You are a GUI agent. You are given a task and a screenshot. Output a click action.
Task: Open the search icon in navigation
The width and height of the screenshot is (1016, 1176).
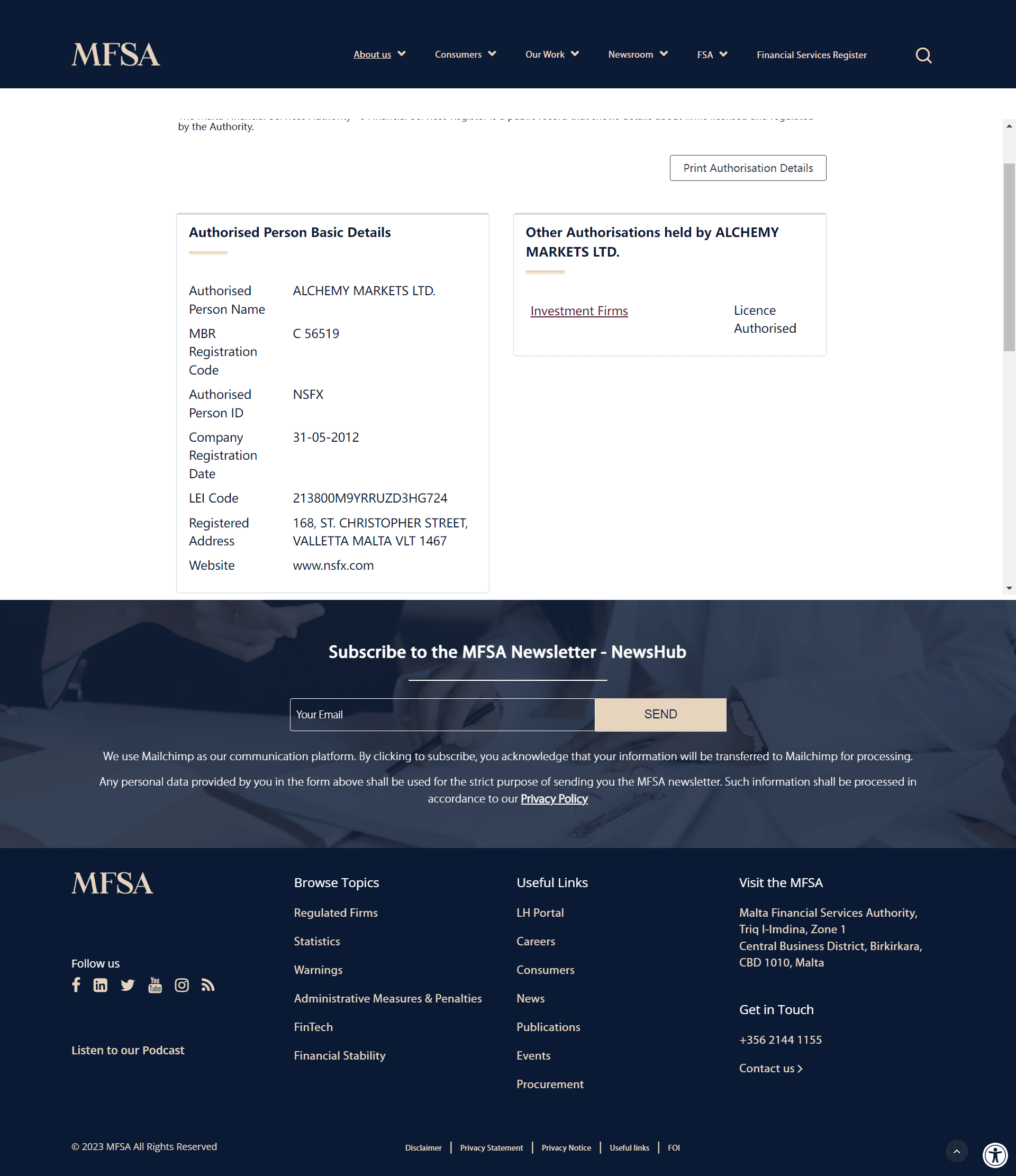923,55
